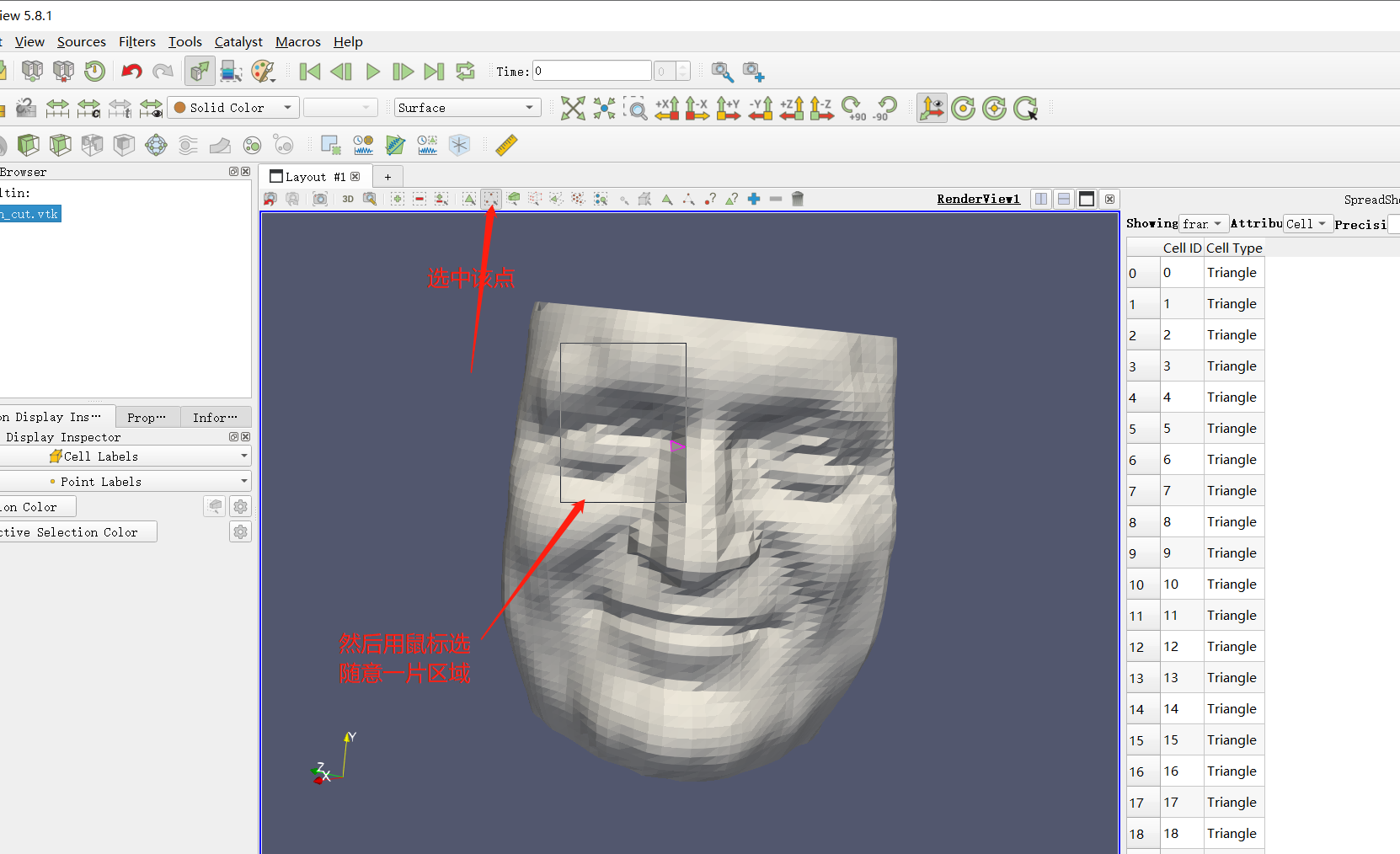
Task: Take a screenshot of the render view
Action: tap(320, 199)
